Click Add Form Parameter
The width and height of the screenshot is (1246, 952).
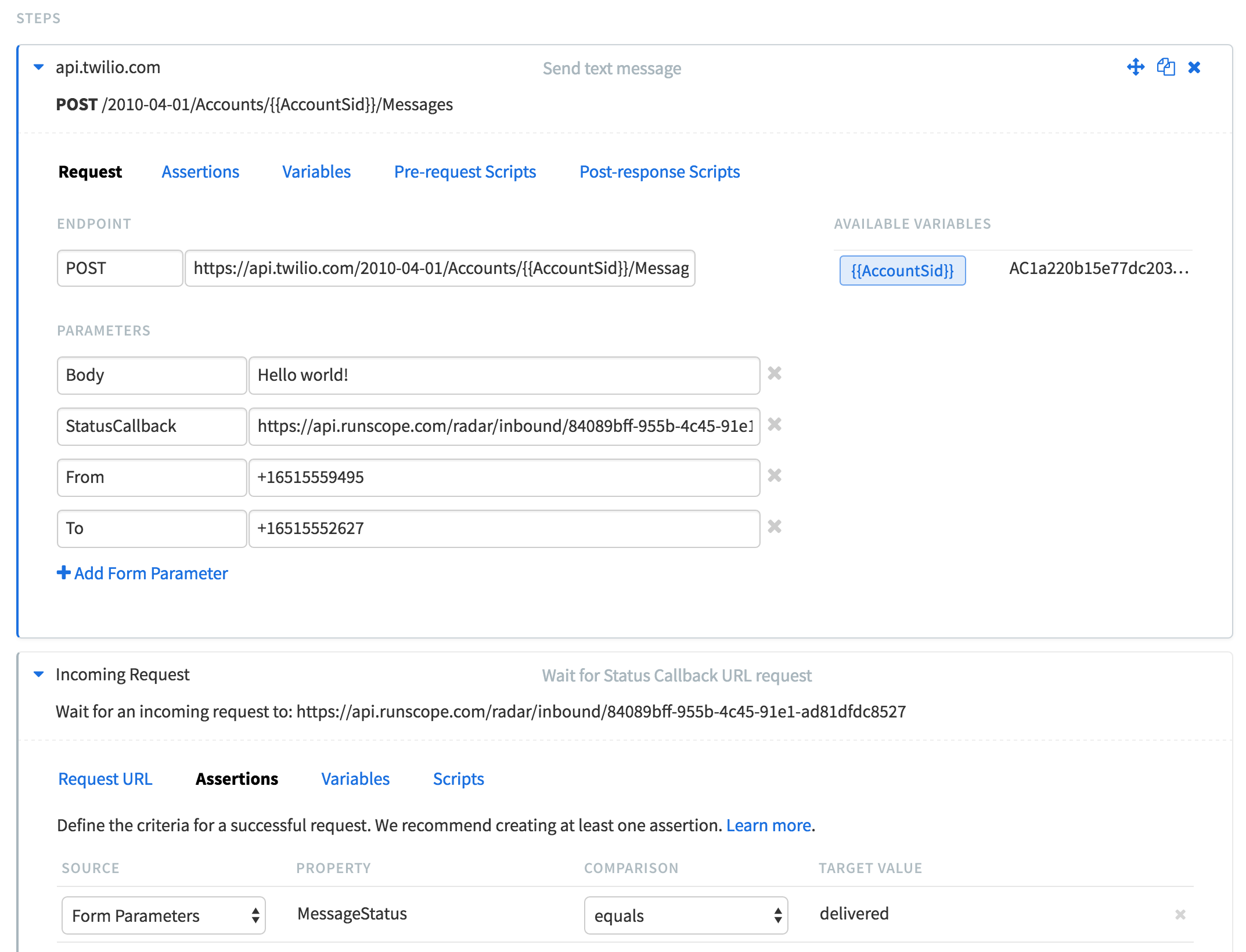point(142,574)
